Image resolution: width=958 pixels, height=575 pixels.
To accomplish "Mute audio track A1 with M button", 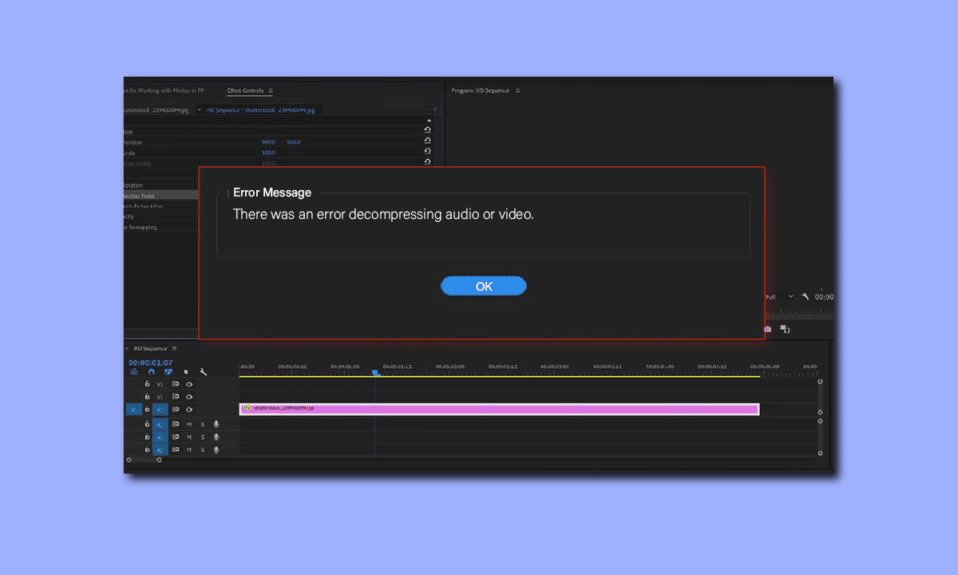I will pos(189,424).
